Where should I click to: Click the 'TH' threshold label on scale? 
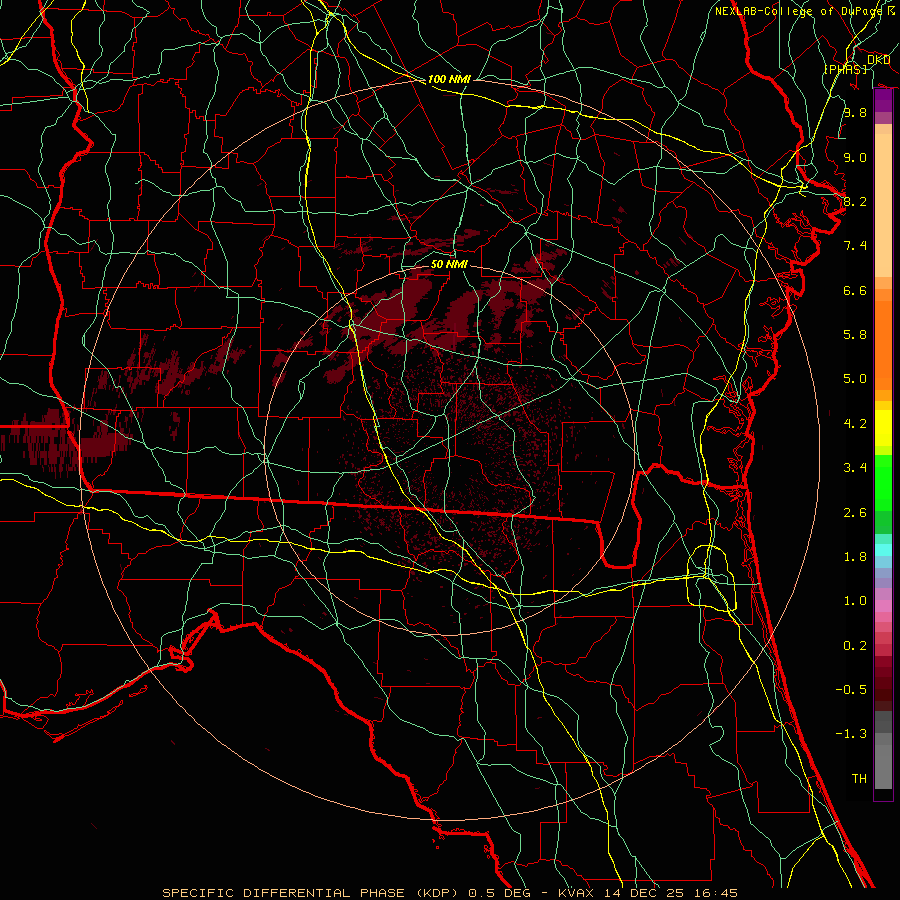[x=859, y=779]
